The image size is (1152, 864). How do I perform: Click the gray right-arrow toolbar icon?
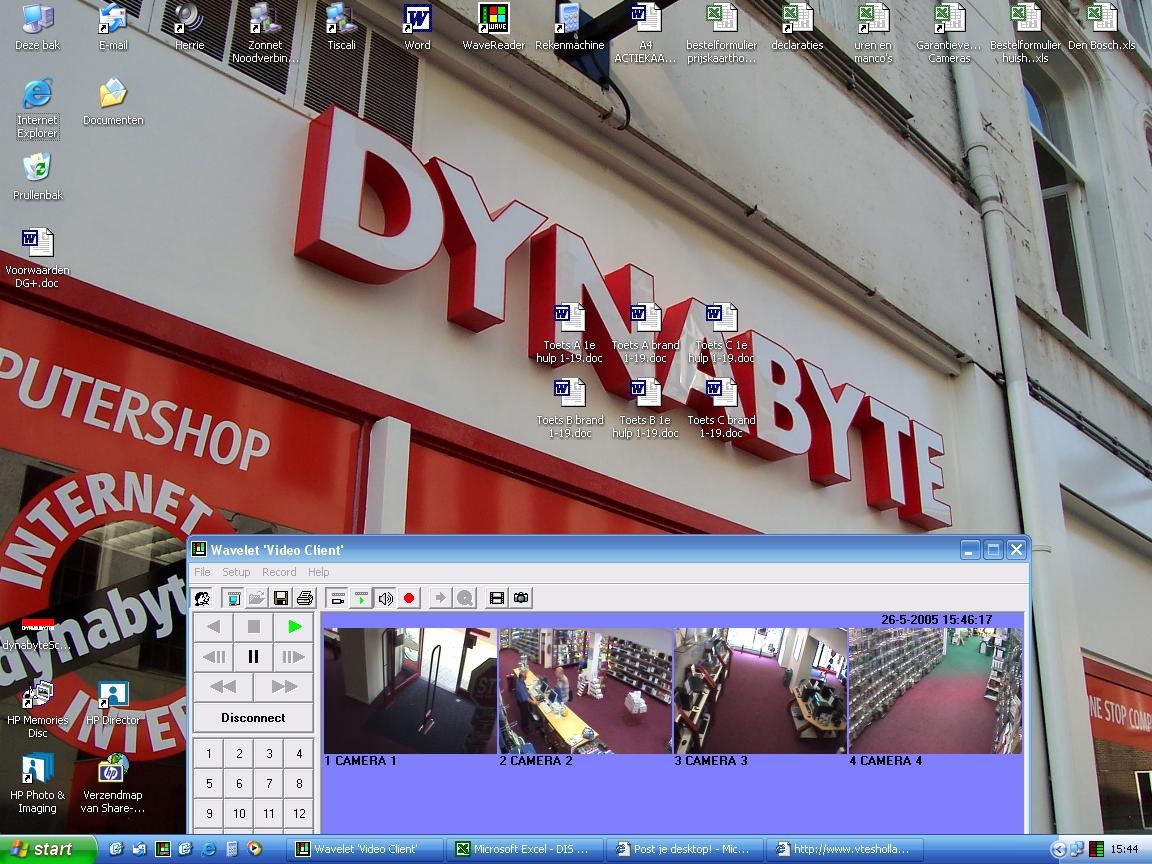pos(440,598)
